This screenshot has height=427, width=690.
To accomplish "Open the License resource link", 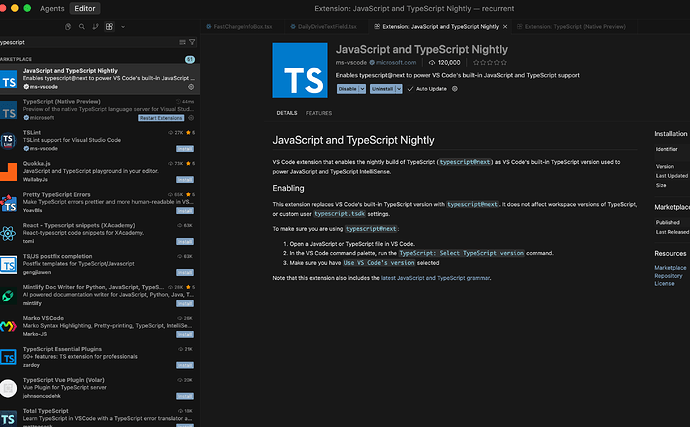I will (664, 284).
